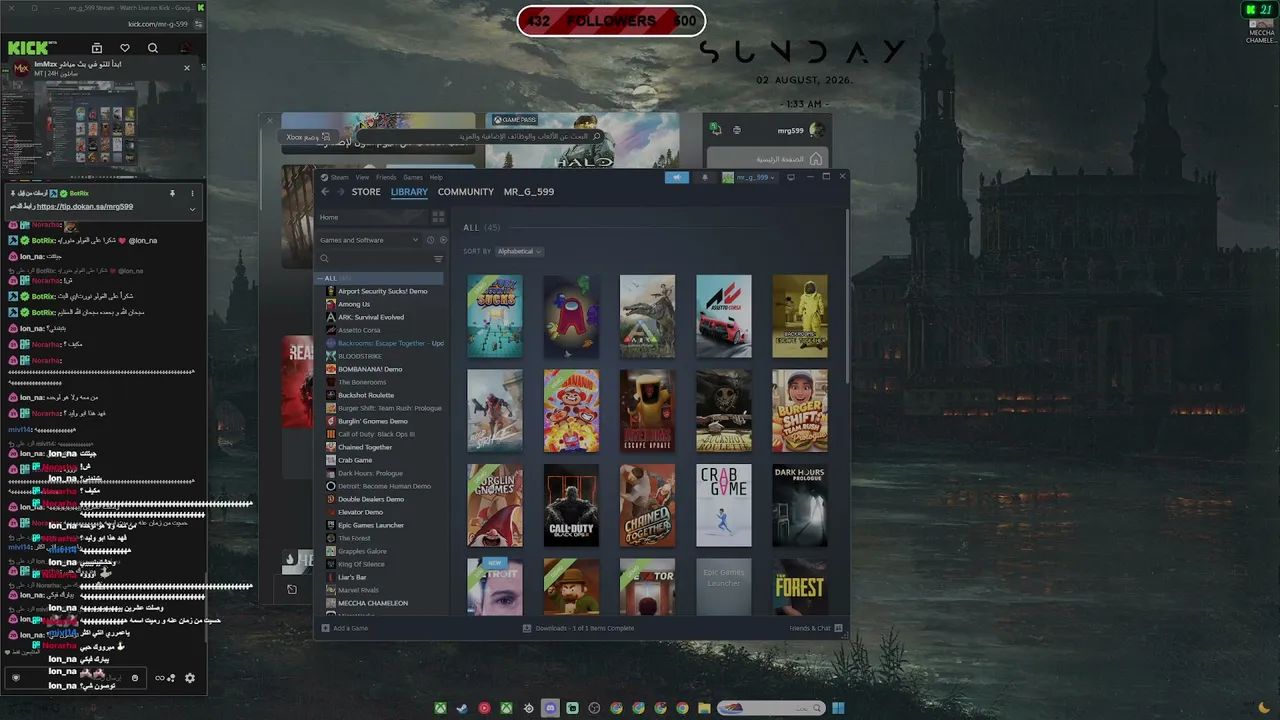Open File Explorer from the taskbar
This screenshot has width=1280, height=720.
[704, 709]
